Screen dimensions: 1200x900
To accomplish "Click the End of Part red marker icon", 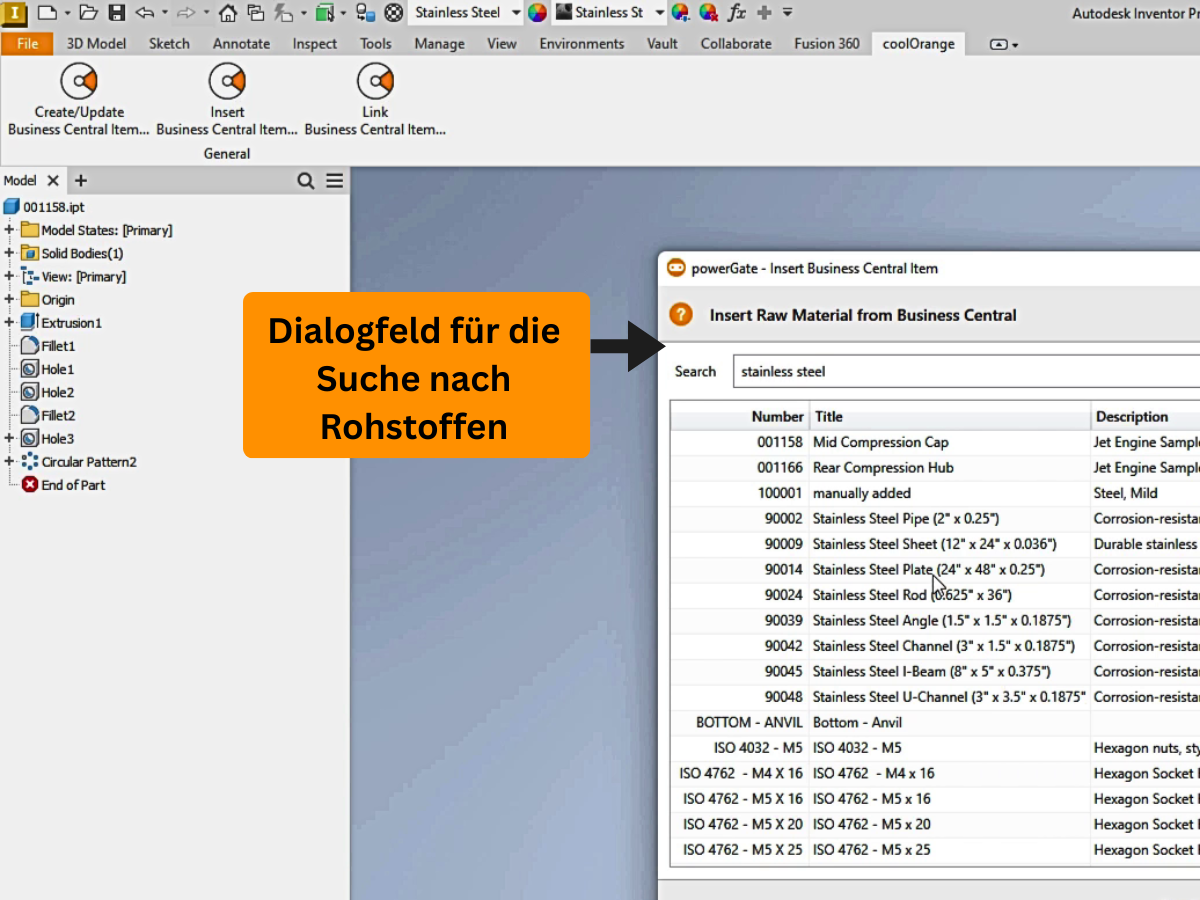I will click(30, 485).
